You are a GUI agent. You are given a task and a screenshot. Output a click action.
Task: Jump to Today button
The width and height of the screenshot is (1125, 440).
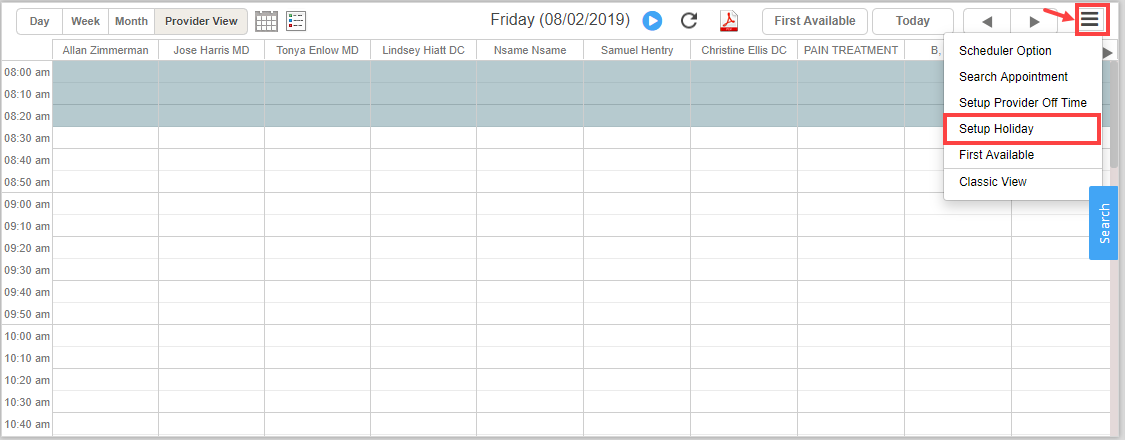(x=912, y=21)
